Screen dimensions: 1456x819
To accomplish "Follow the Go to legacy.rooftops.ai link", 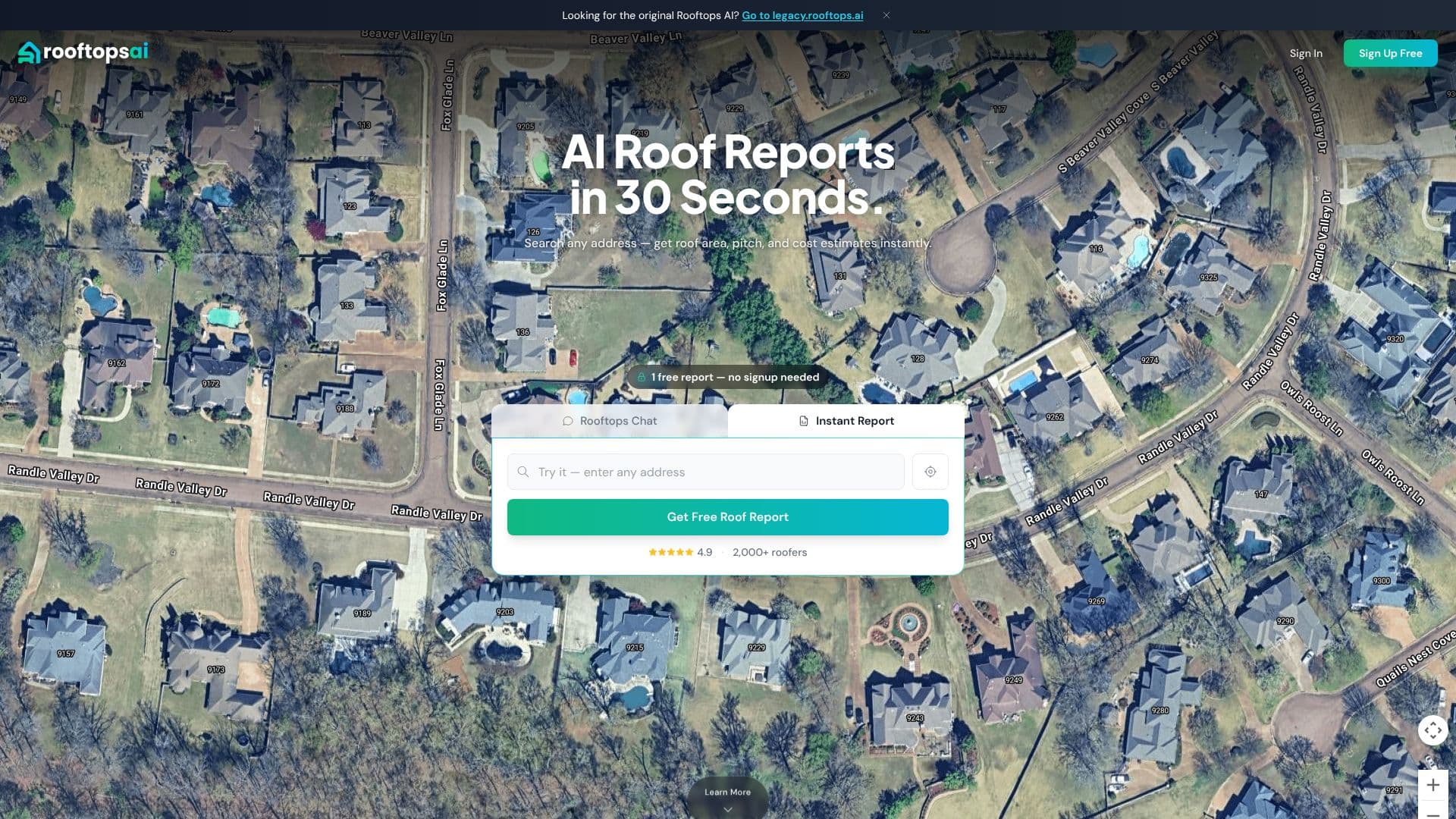I will point(802,15).
